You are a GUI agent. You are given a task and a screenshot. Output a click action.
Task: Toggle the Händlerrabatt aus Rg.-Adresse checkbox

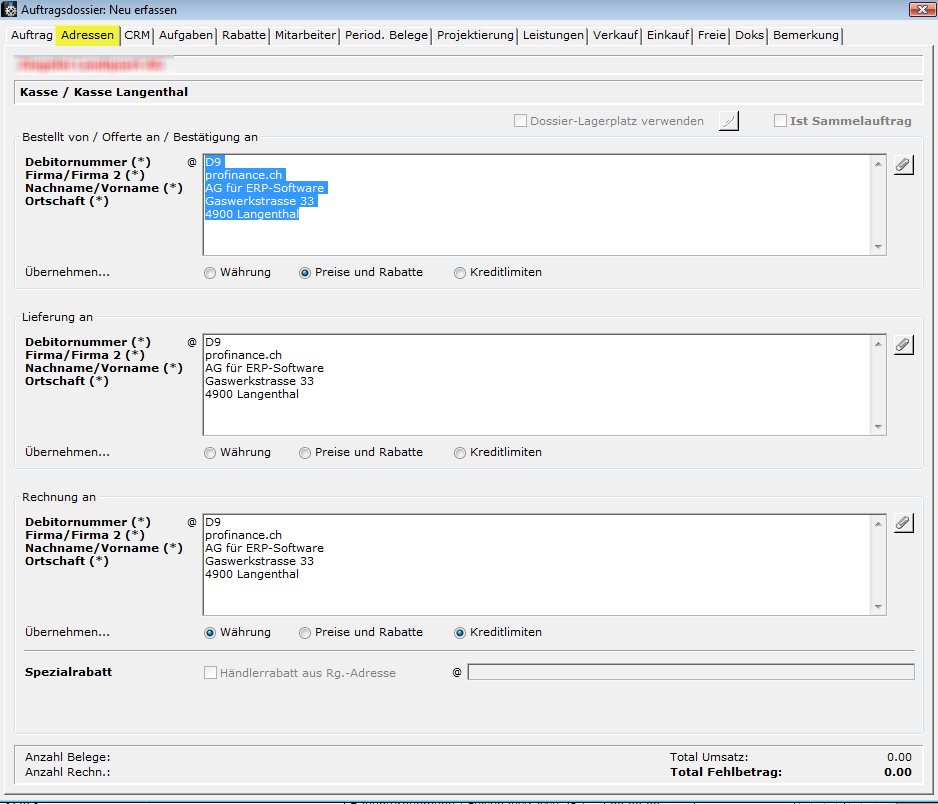coord(211,673)
